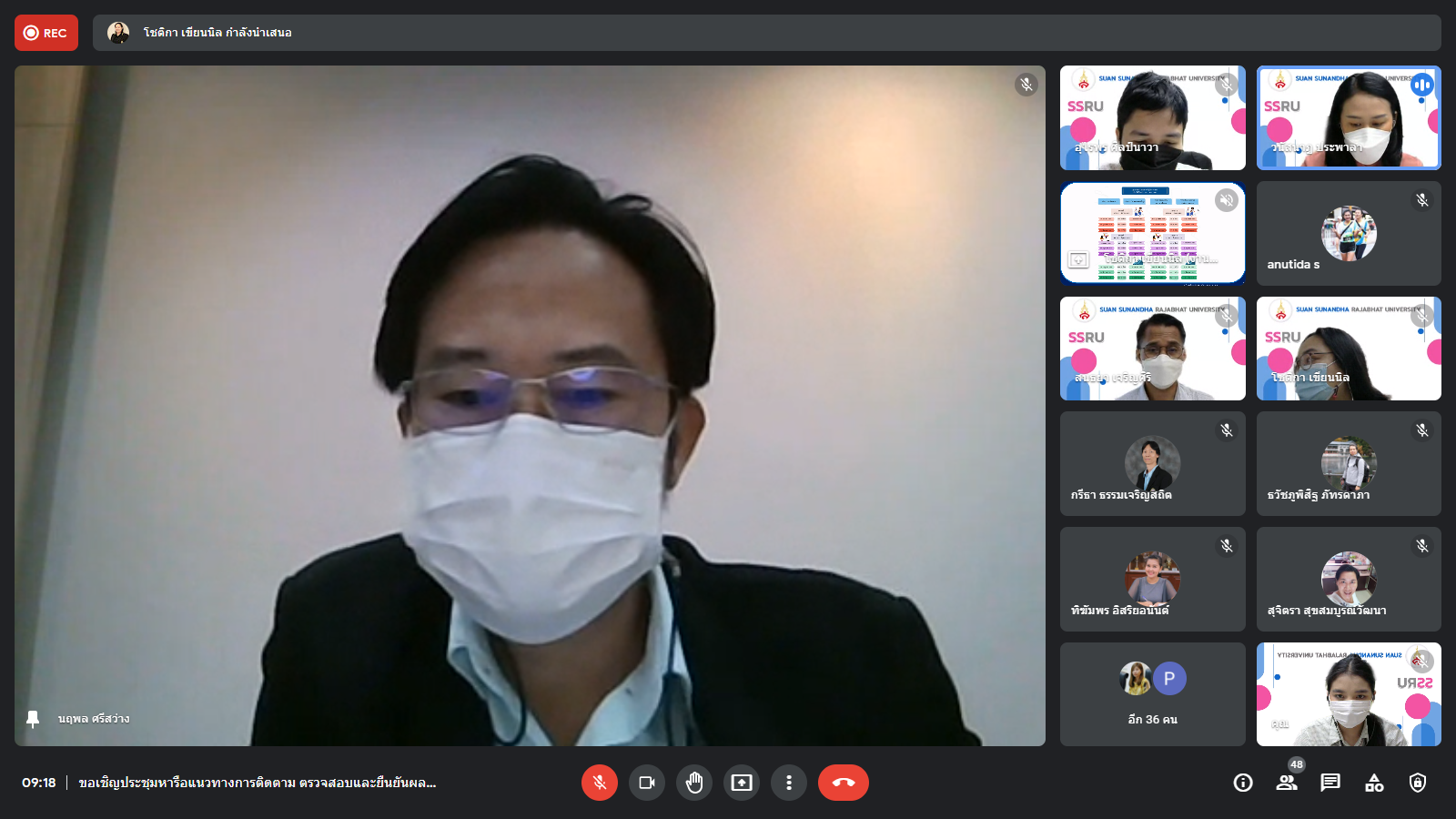
Task: Open the chat messages panel
Action: pyautogui.click(x=1330, y=783)
